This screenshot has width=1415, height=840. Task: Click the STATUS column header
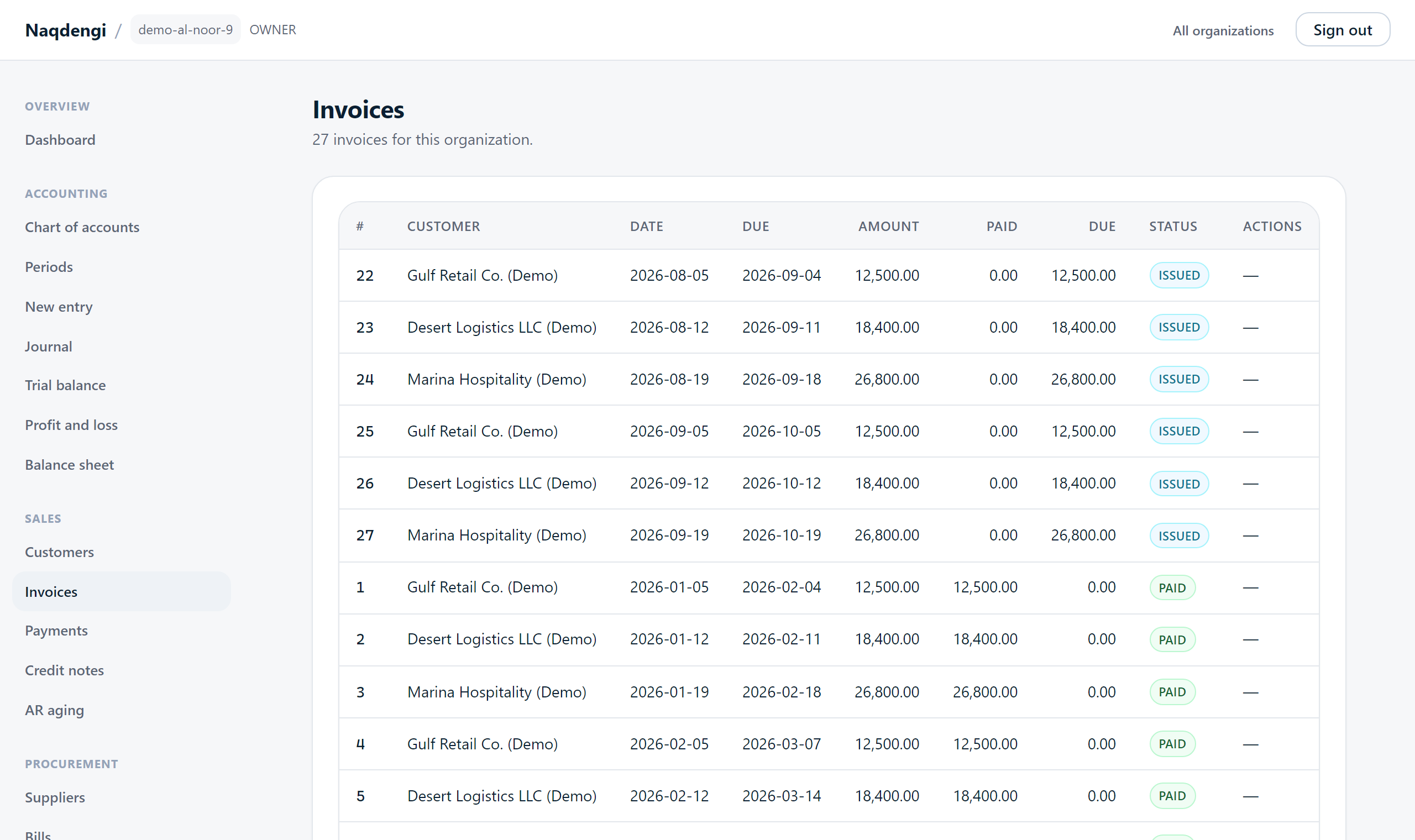click(x=1173, y=227)
